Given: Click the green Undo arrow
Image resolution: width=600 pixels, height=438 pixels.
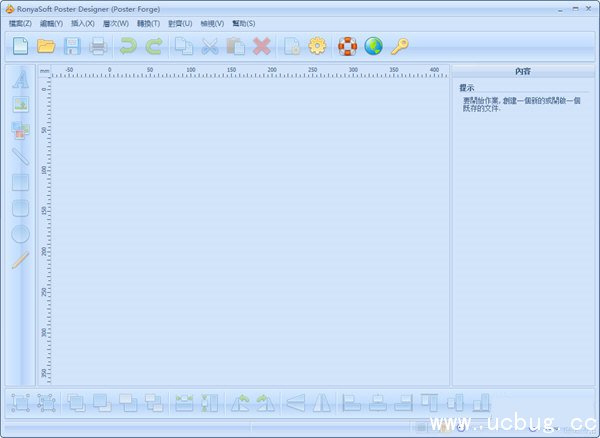Looking at the screenshot, I should 127,45.
